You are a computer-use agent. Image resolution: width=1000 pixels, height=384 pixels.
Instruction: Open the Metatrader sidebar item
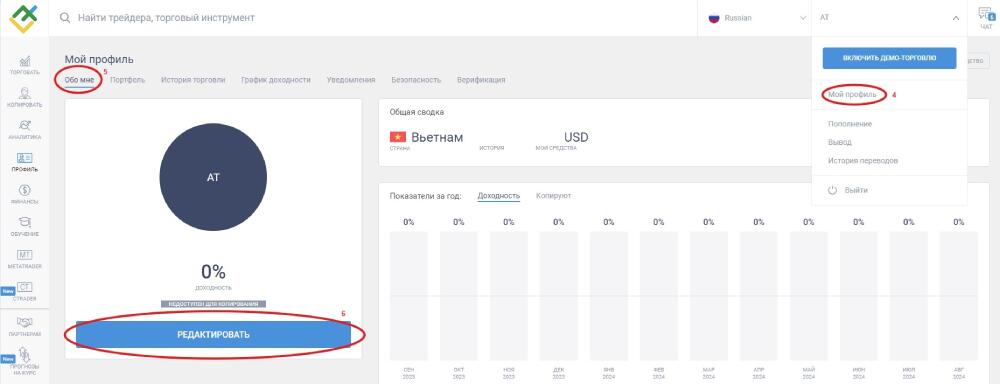tap(24, 258)
